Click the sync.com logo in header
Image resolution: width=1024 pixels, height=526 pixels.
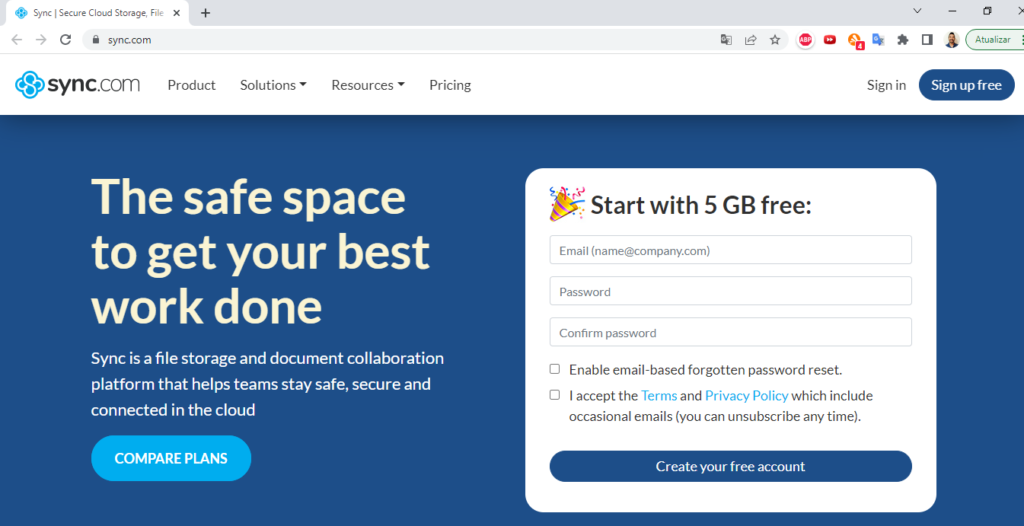point(77,85)
